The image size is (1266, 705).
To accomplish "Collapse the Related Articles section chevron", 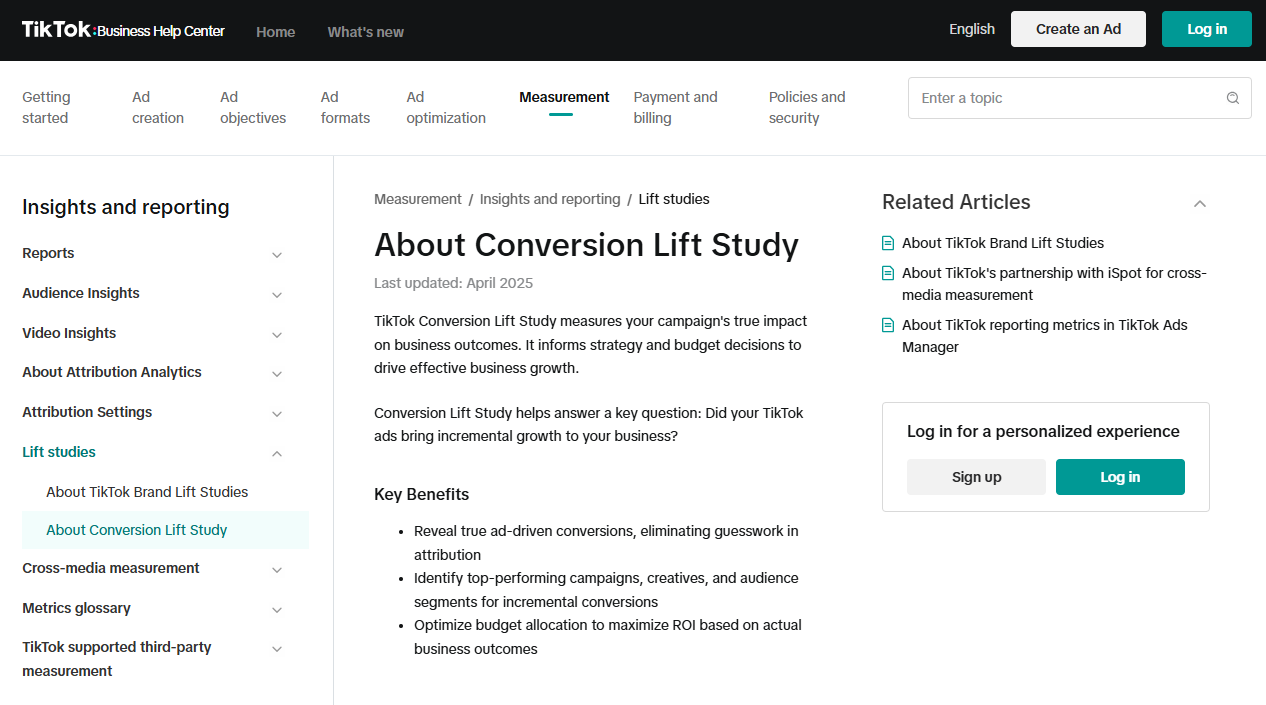I will click(1200, 203).
